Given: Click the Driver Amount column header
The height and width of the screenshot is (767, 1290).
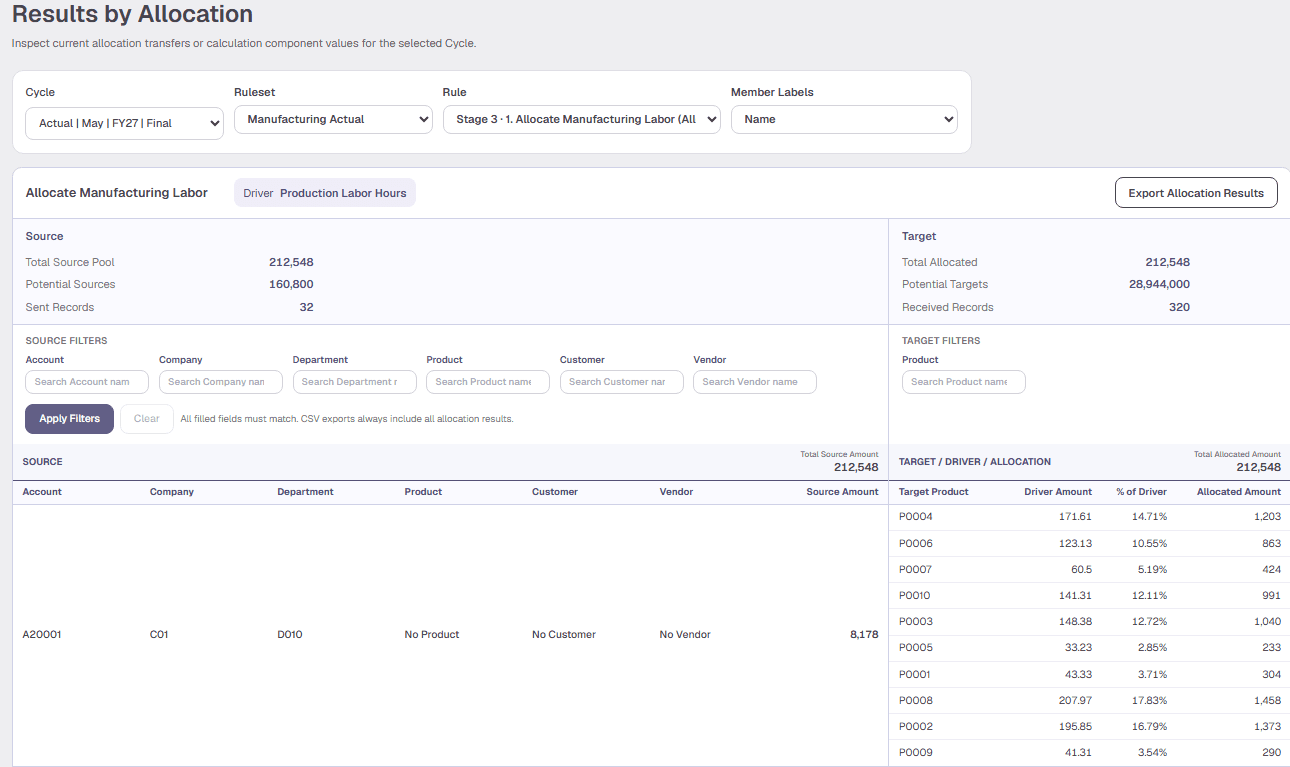Looking at the screenshot, I should click(1058, 492).
